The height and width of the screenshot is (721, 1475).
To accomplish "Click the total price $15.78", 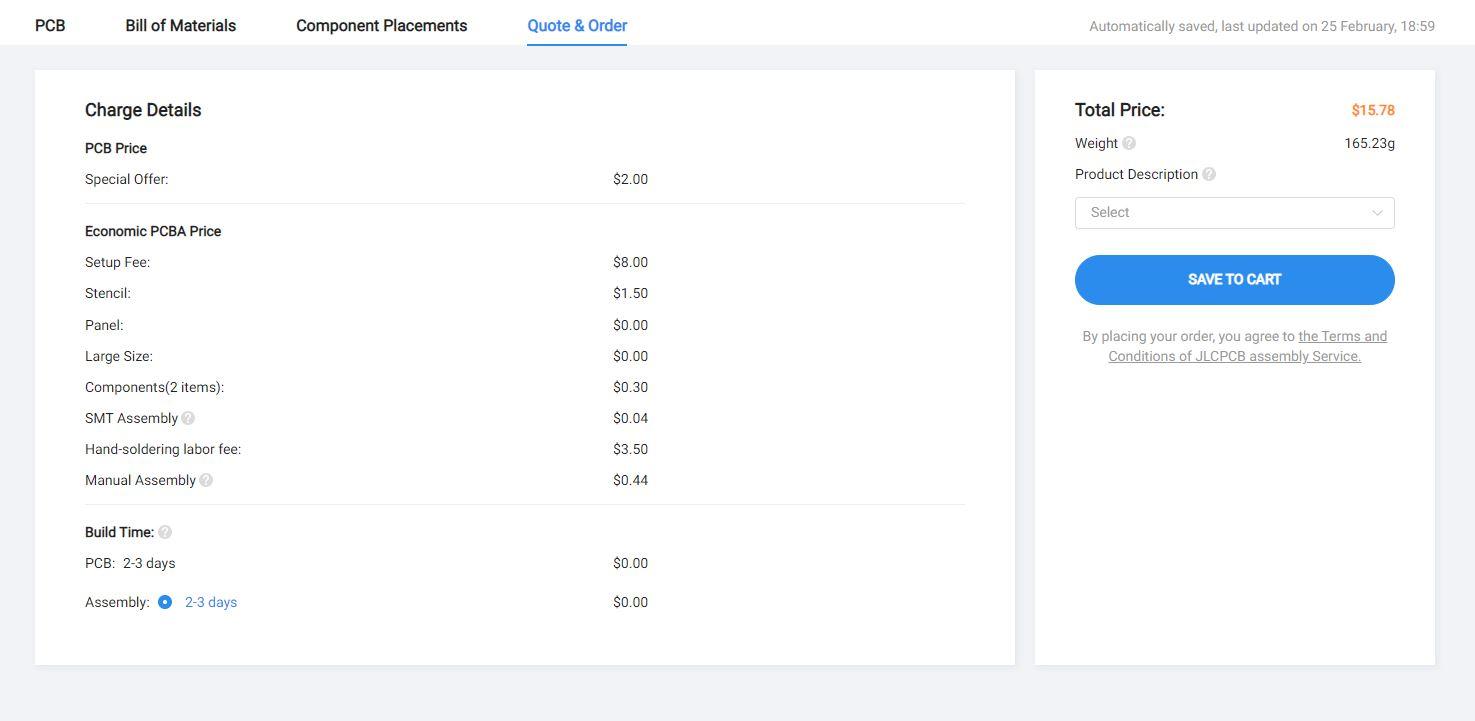I will (1373, 110).
